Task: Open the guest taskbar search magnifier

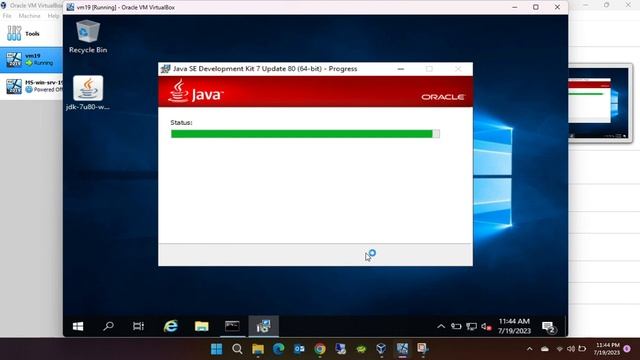Action: (x=108, y=326)
